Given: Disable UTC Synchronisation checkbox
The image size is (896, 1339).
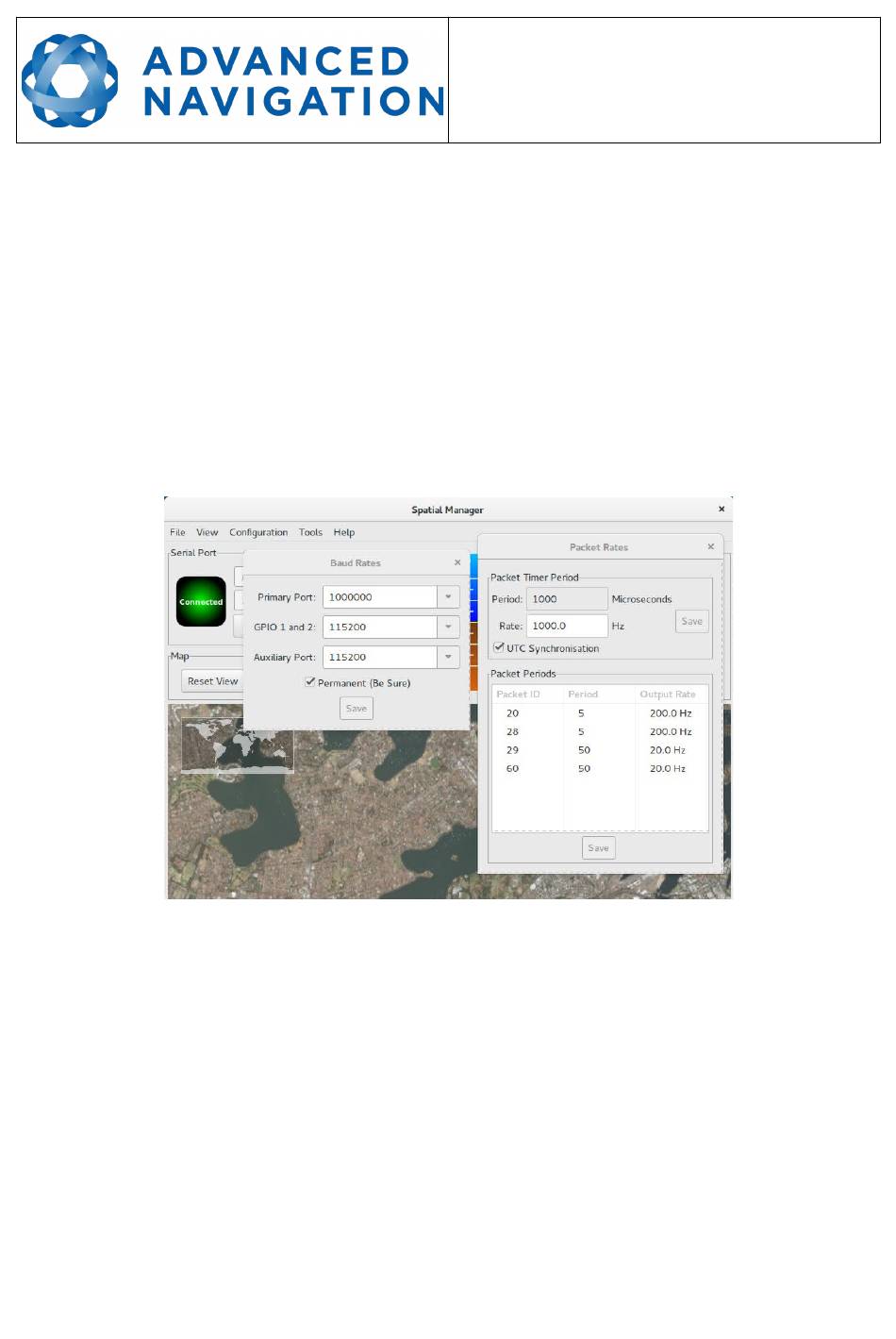Looking at the screenshot, I should pos(499,647).
